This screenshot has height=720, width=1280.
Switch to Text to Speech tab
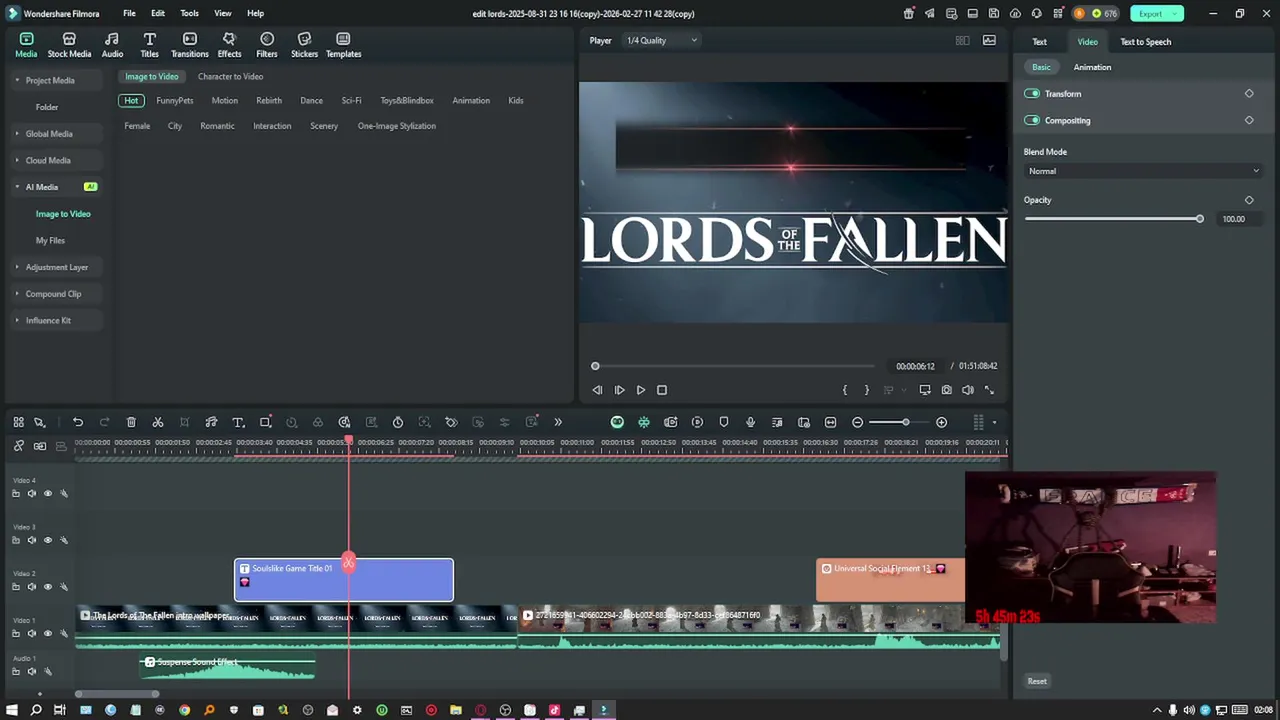tap(1145, 42)
